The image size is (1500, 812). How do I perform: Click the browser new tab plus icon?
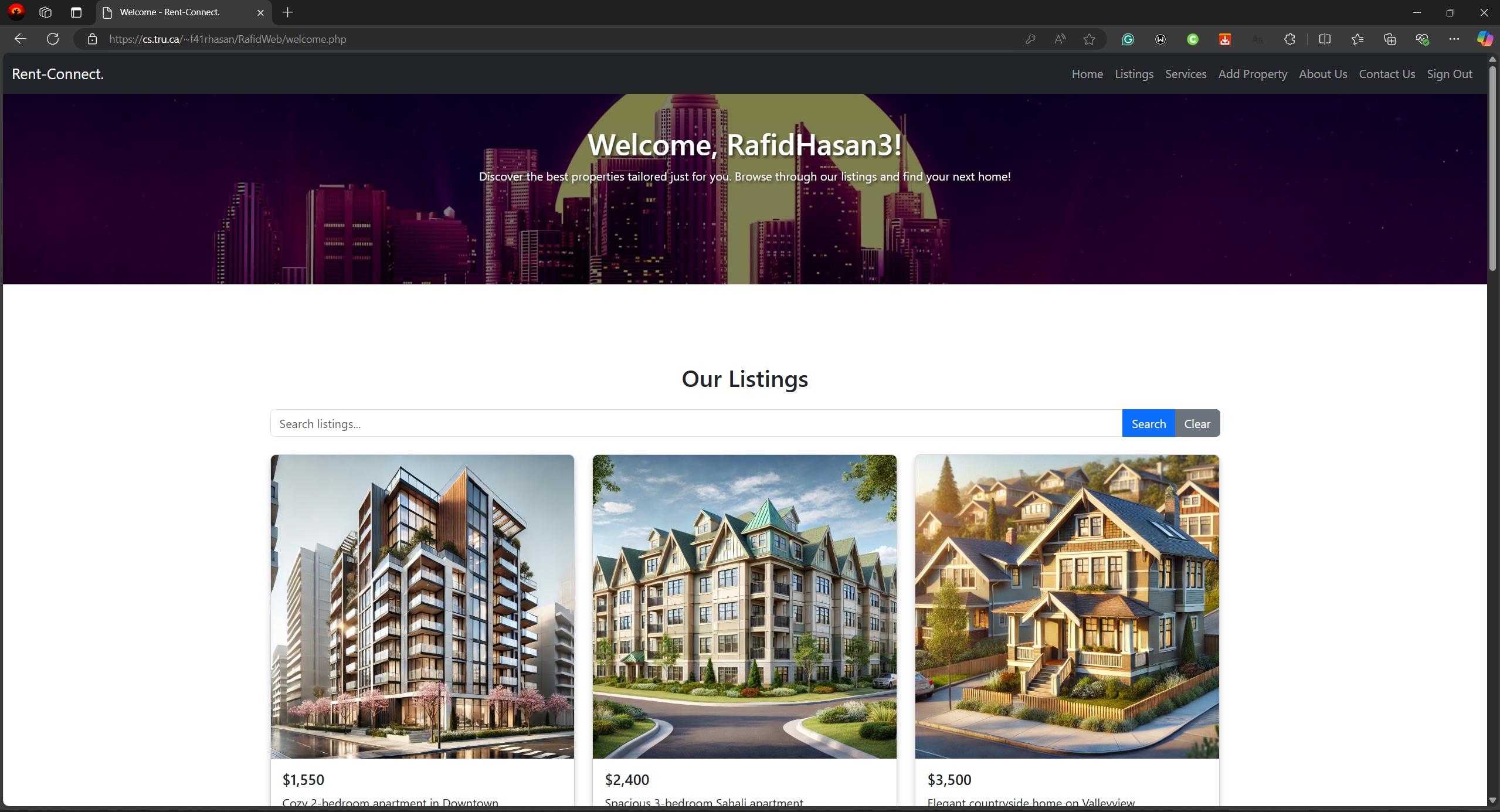click(289, 12)
